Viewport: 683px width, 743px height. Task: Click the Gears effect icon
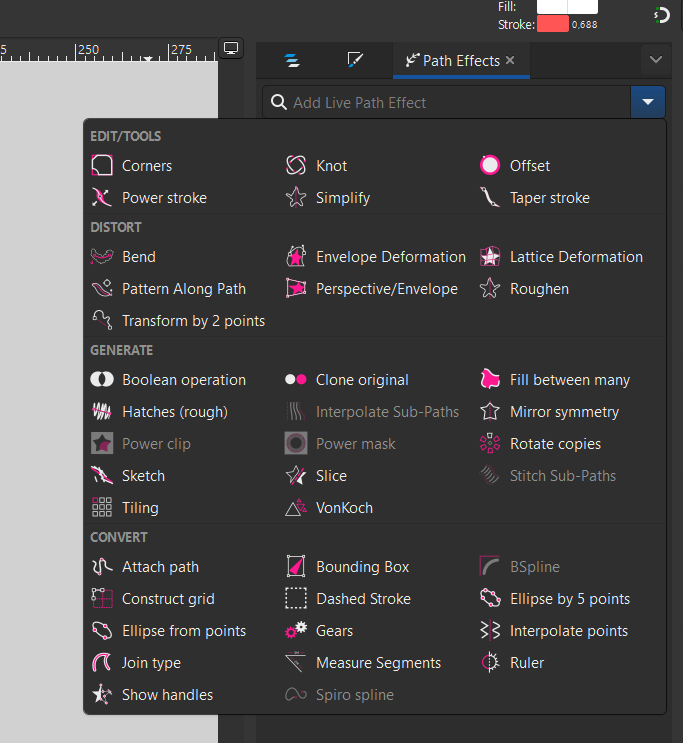[x=296, y=631]
